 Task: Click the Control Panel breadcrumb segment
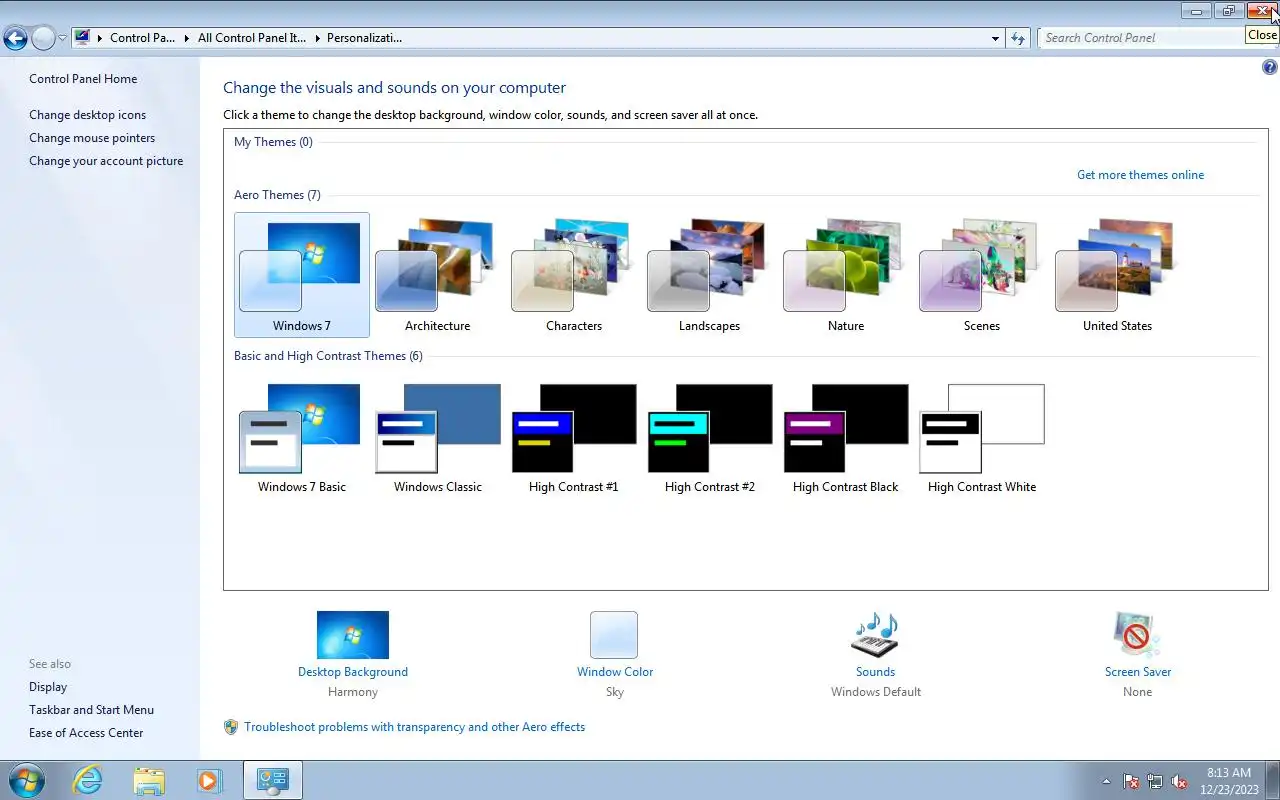pos(142,38)
